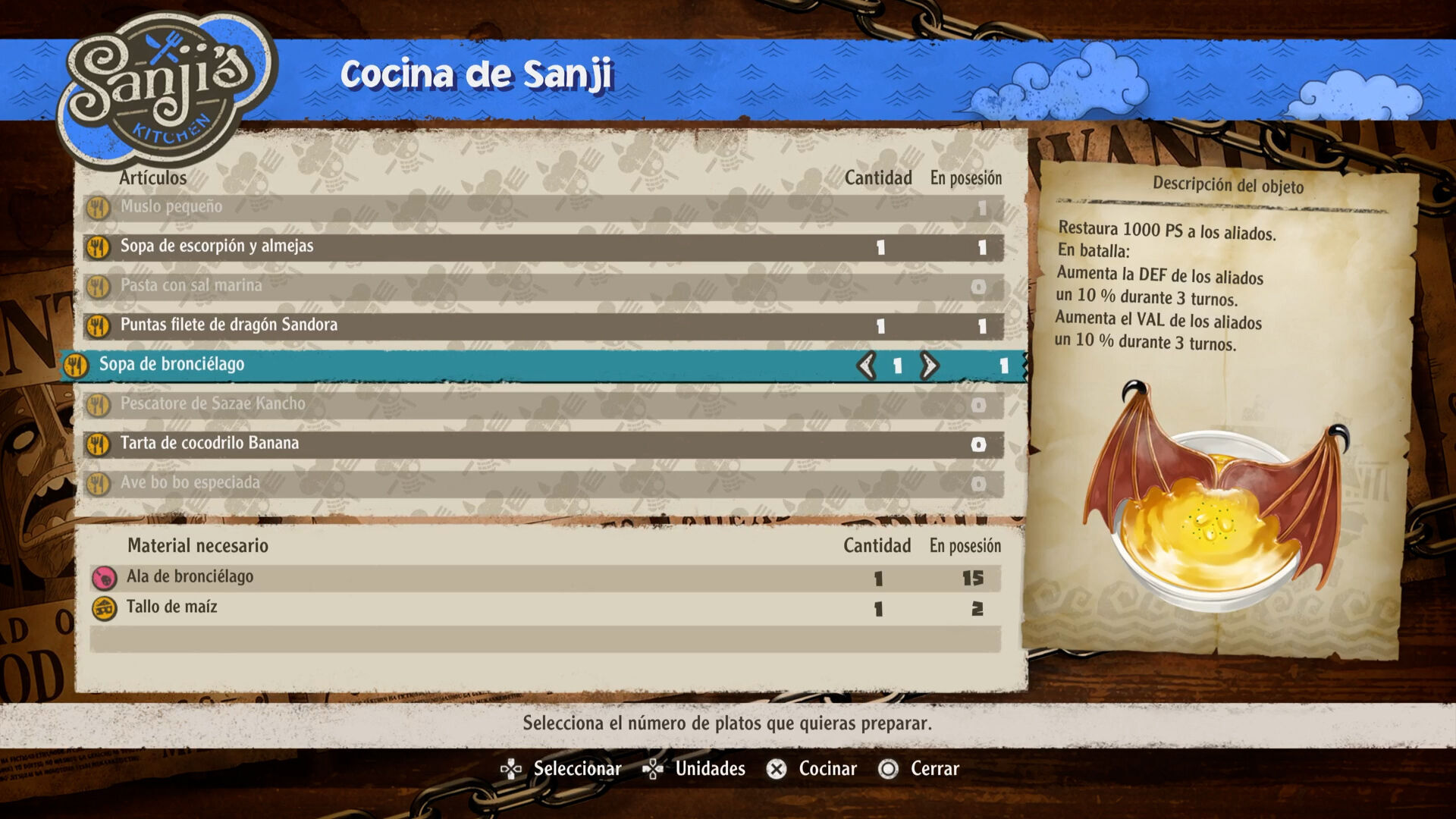Select the Ala de bronciélago material row
The height and width of the screenshot is (819, 1456).
coord(545,578)
